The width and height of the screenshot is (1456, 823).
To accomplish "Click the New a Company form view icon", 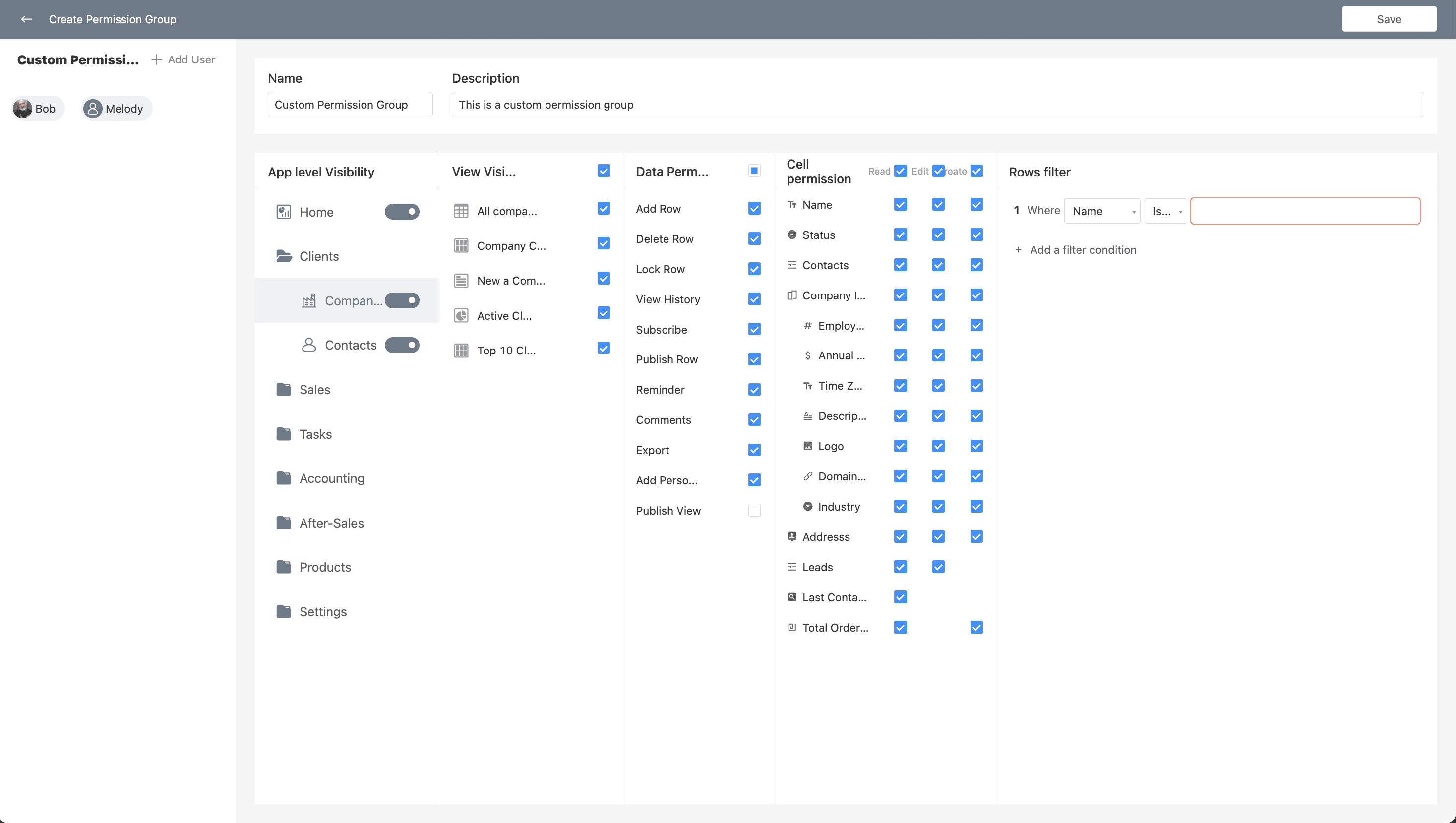I will point(461,280).
